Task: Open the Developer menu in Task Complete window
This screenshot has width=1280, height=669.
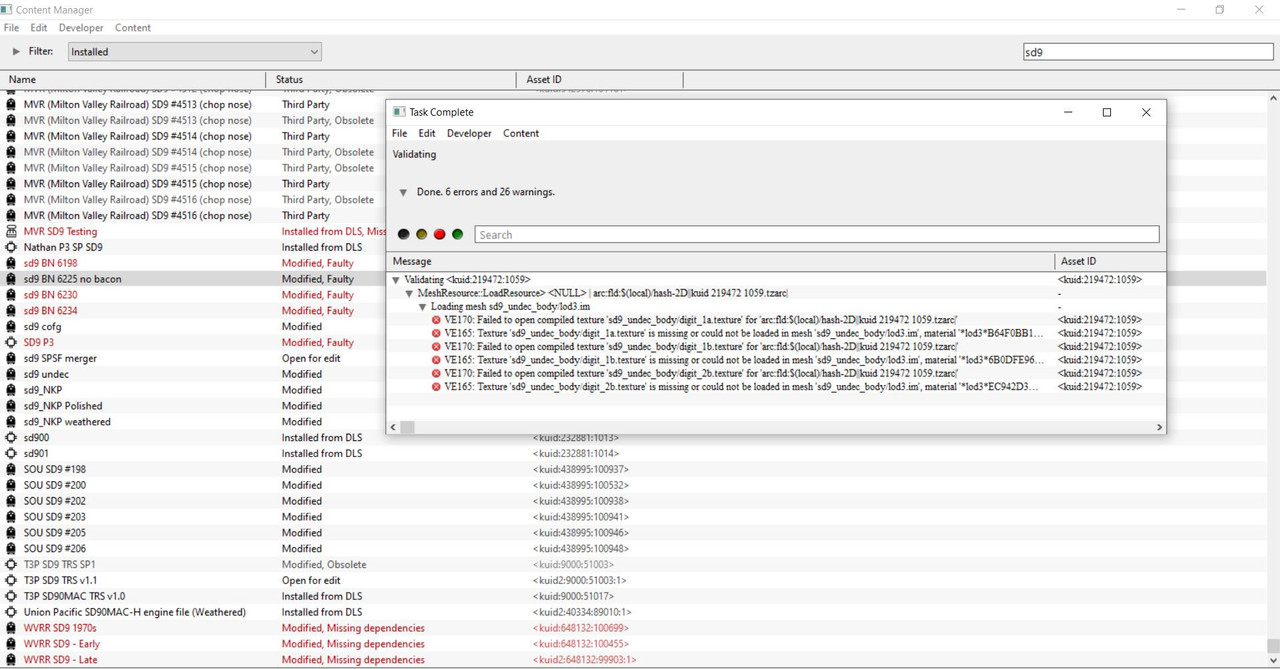Action: pos(469,133)
